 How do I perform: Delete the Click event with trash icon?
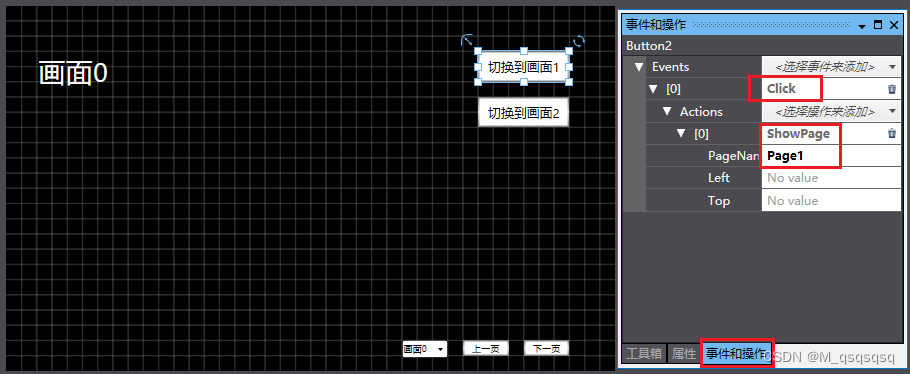tap(892, 89)
